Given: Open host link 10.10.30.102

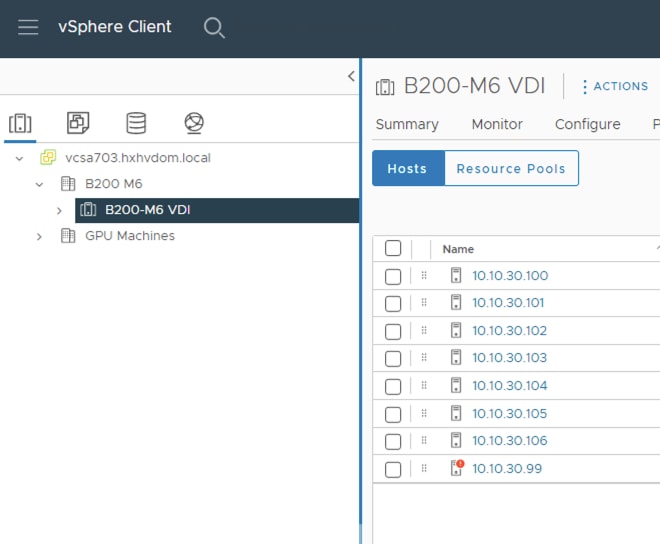Looking at the screenshot, I should pos(509,331).
